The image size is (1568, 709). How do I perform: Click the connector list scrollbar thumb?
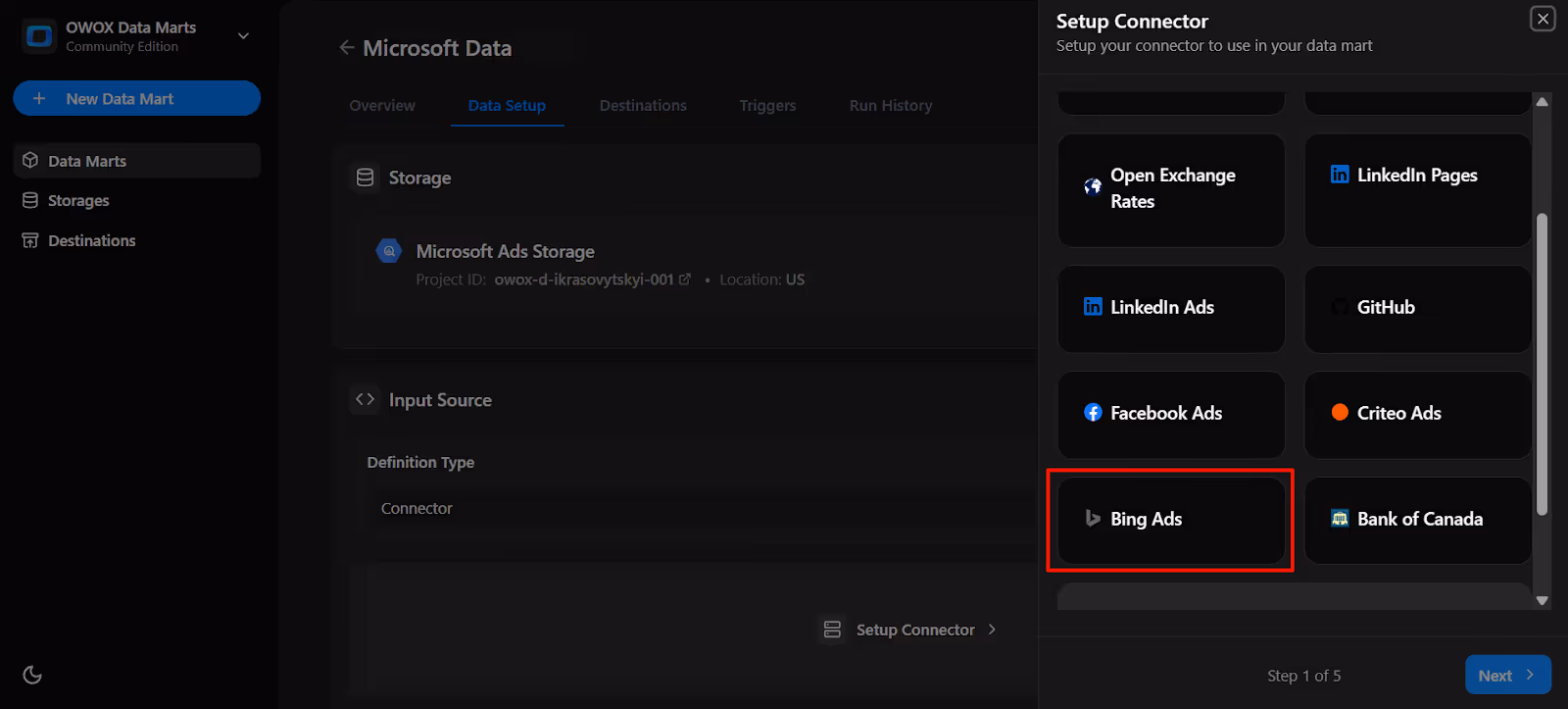[x=1542, y=364]
